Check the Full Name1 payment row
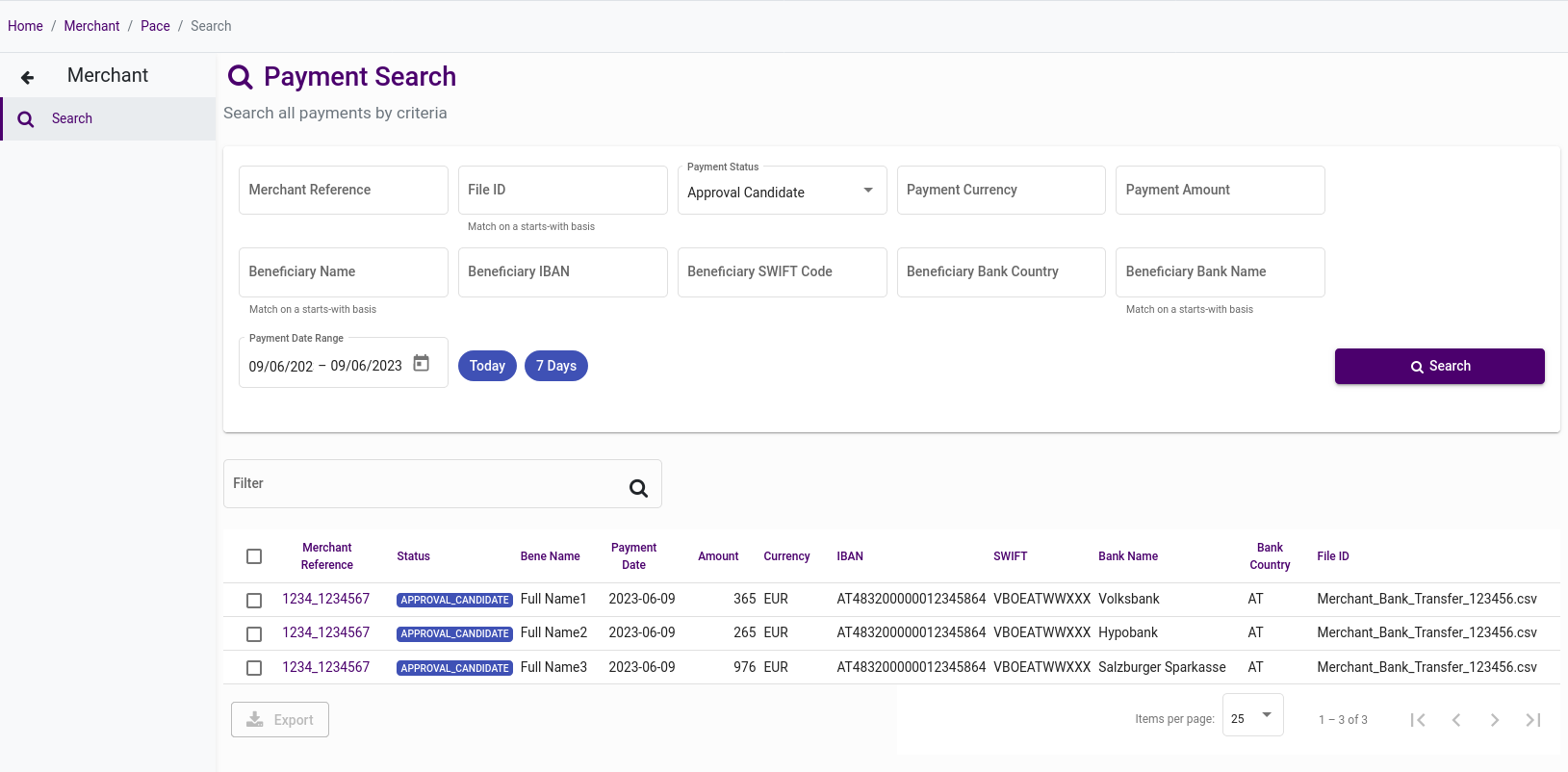 click(x=254, y=601)
